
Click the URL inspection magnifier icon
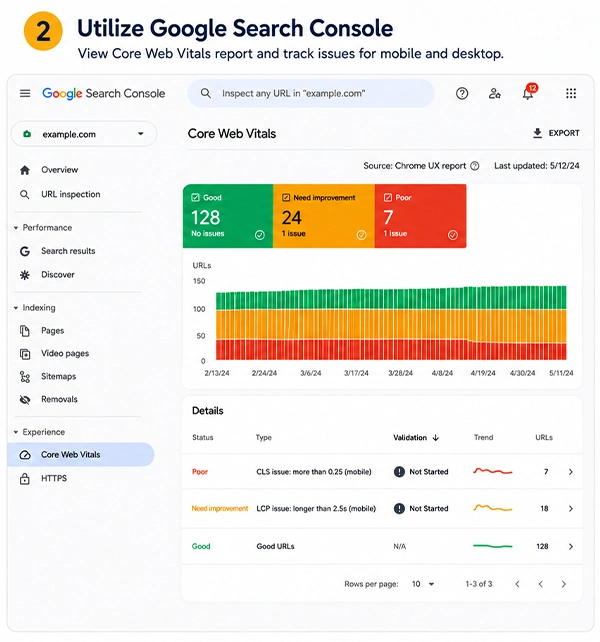25,194
